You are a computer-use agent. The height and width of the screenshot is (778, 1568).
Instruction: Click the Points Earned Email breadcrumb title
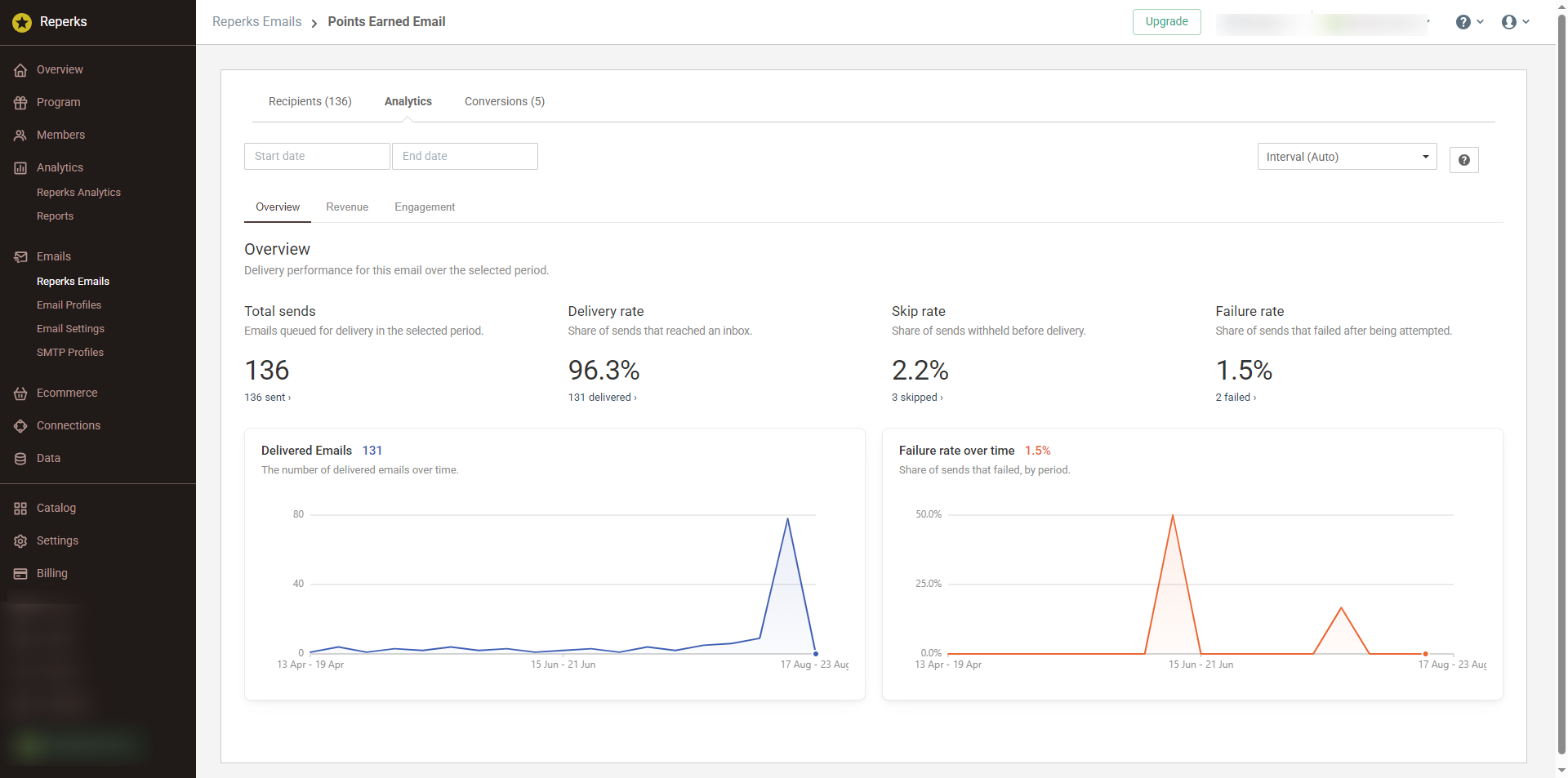[x=386, y=22]
